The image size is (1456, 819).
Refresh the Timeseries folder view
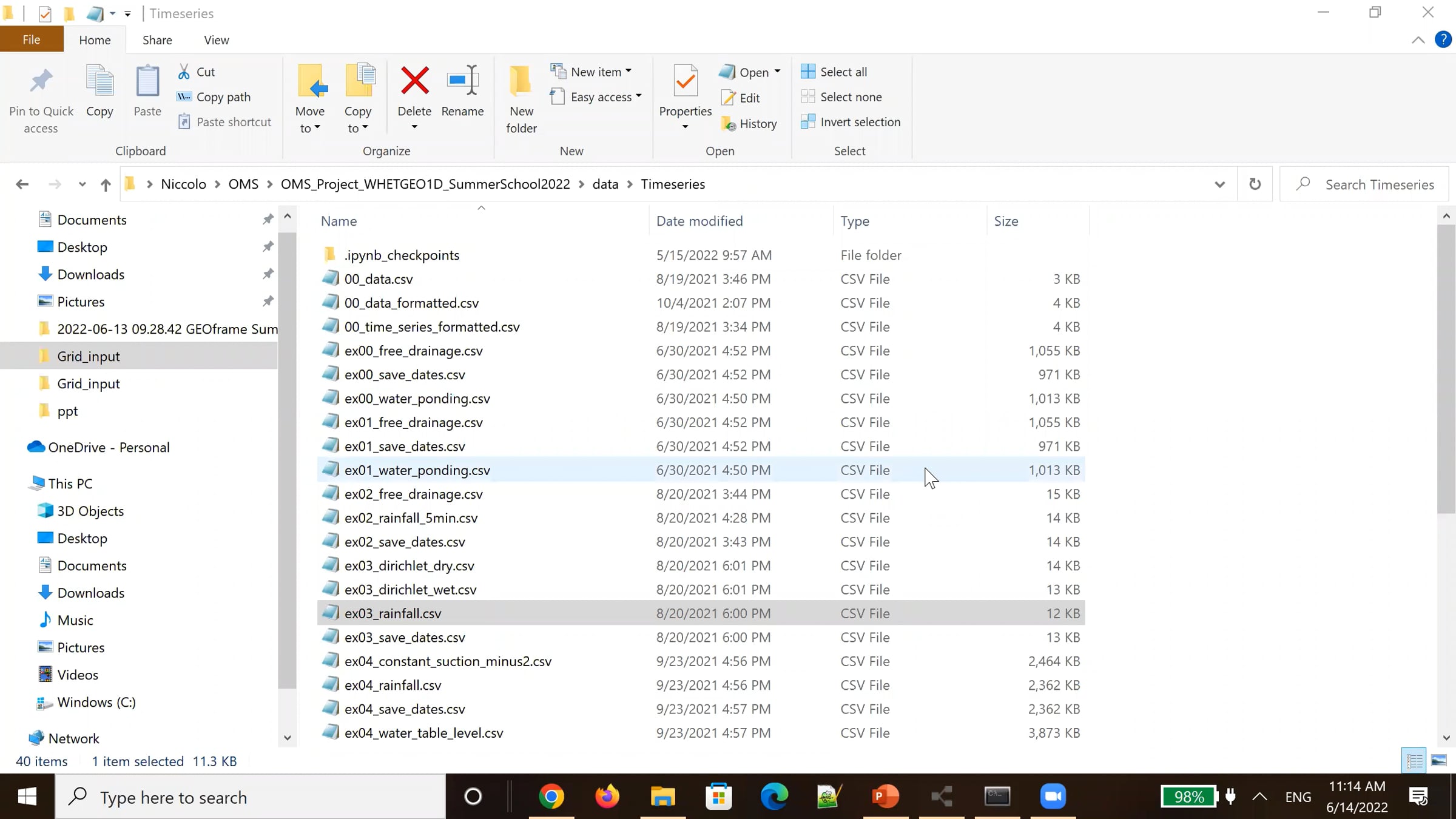[x=1255, y=184]
